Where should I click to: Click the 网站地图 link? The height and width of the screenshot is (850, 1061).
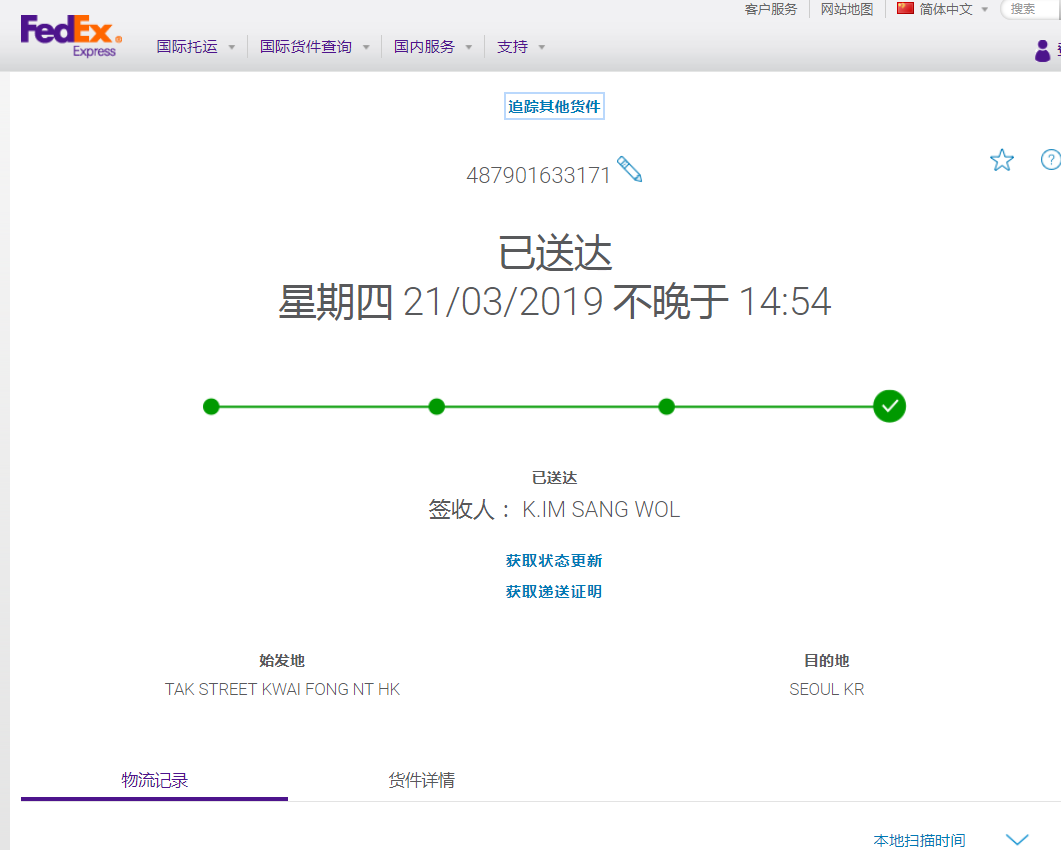(x=846, y=9)
